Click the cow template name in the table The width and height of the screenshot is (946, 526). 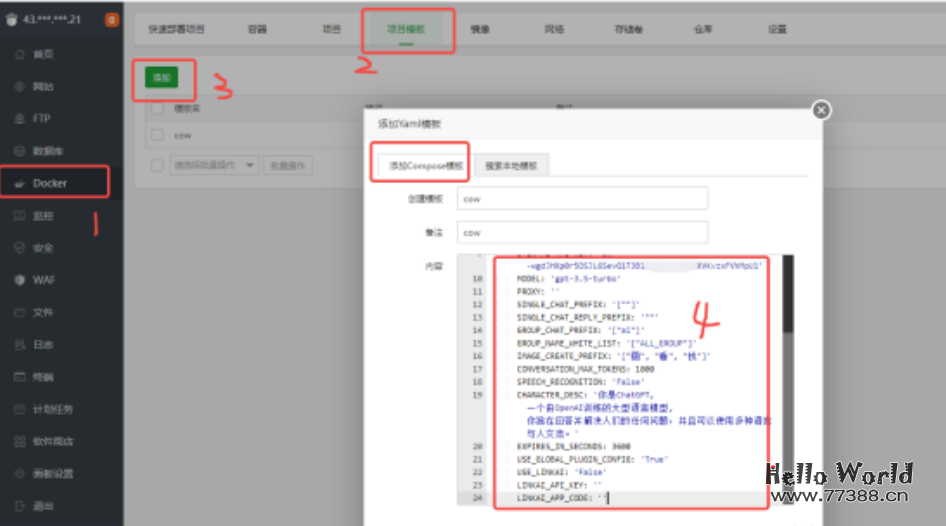[x=183, y=136]
